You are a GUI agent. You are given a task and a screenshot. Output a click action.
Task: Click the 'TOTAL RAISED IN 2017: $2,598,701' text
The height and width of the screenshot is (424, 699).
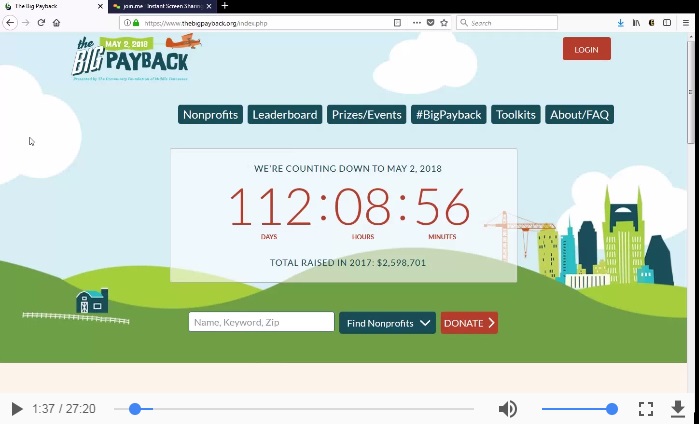click(348, 263)
